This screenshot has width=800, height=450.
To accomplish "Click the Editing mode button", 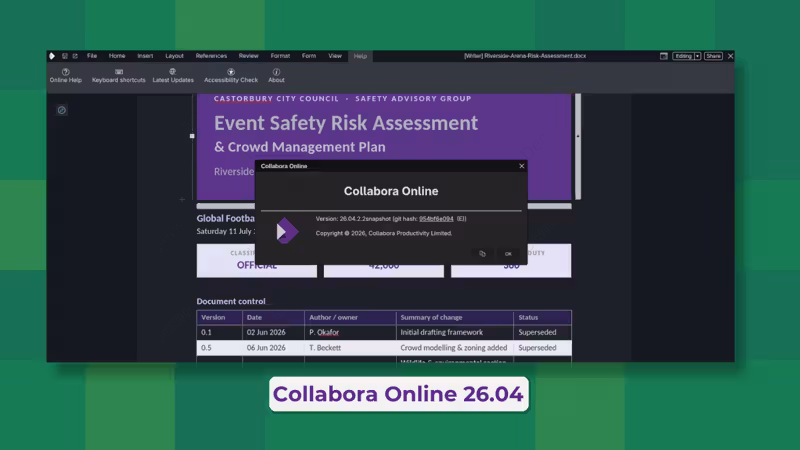I will [x=683, y=56].
